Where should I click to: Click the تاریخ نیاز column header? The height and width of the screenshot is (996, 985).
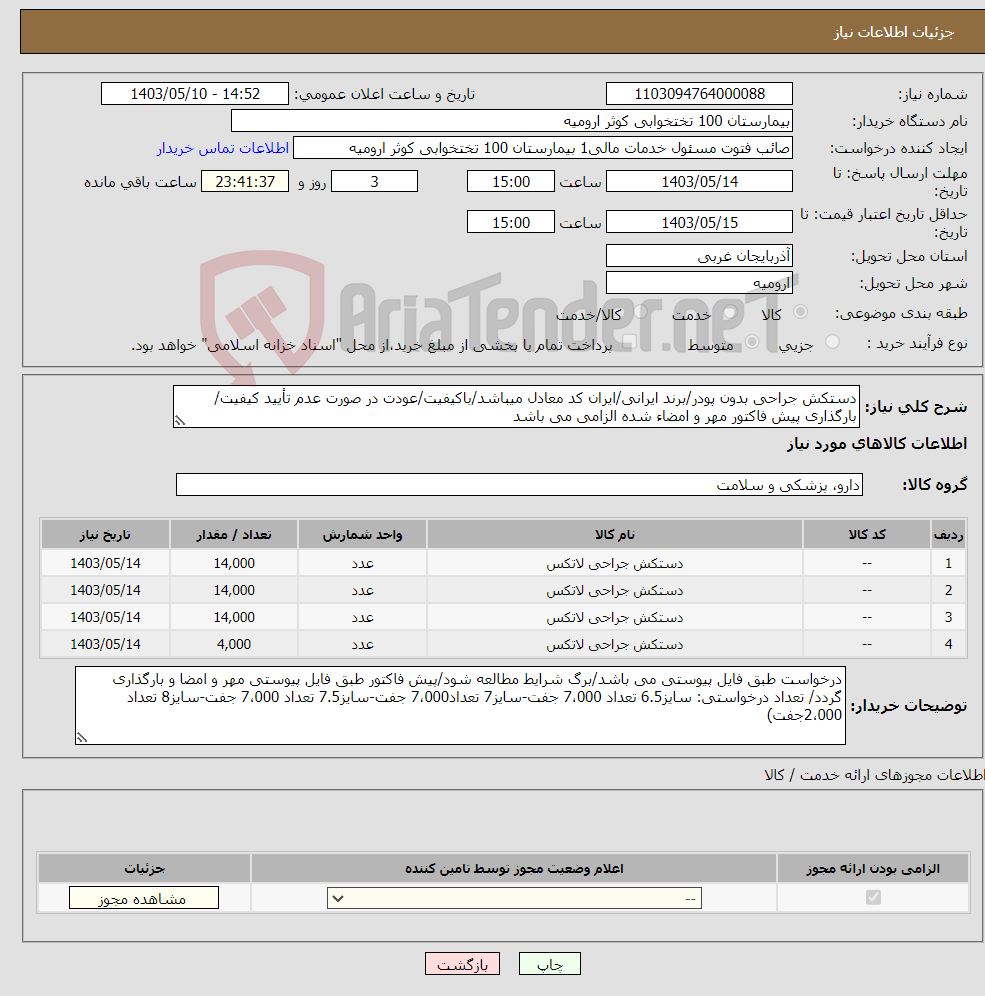point(105,534)
